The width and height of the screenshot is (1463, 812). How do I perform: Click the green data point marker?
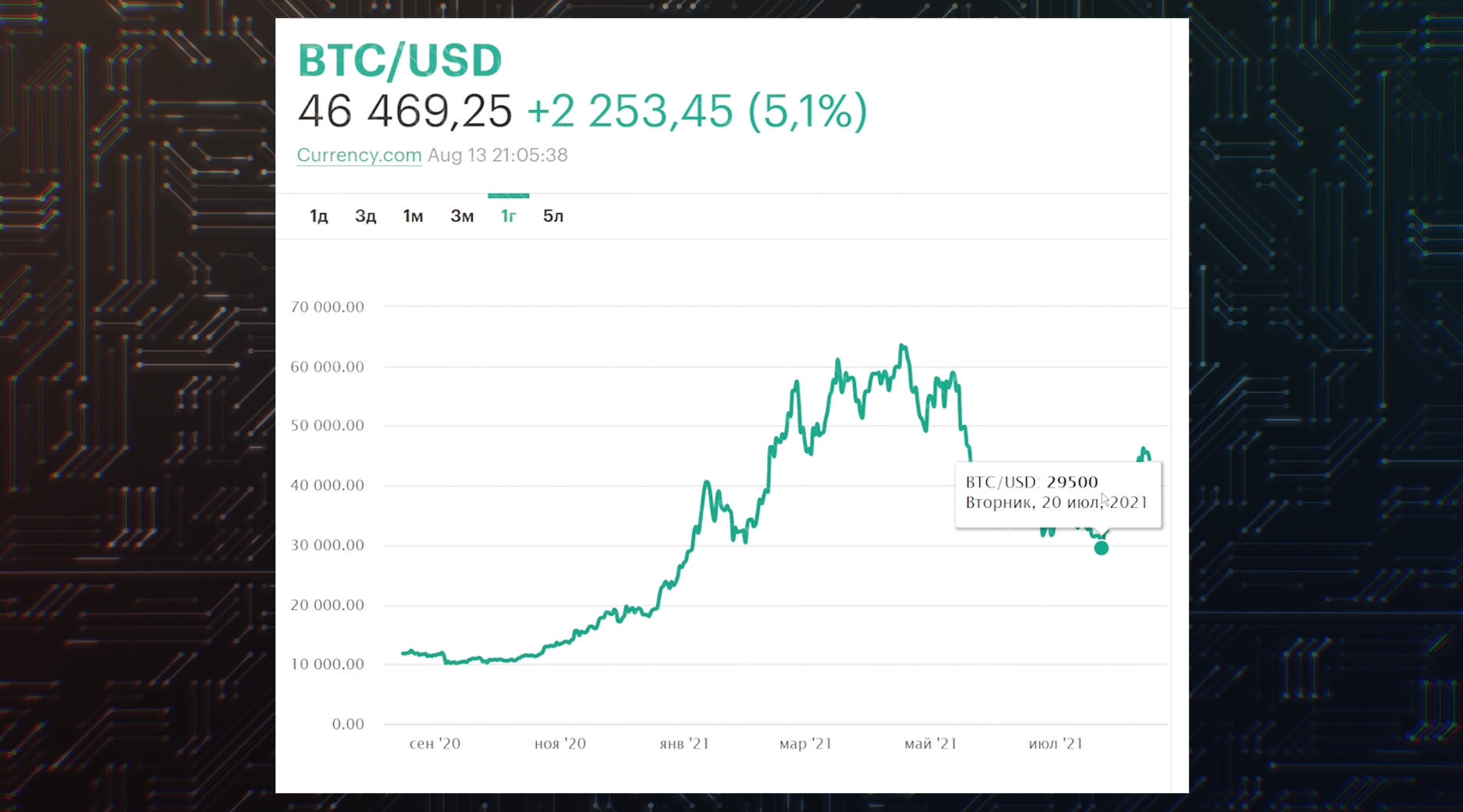[x=1101, y=548]
